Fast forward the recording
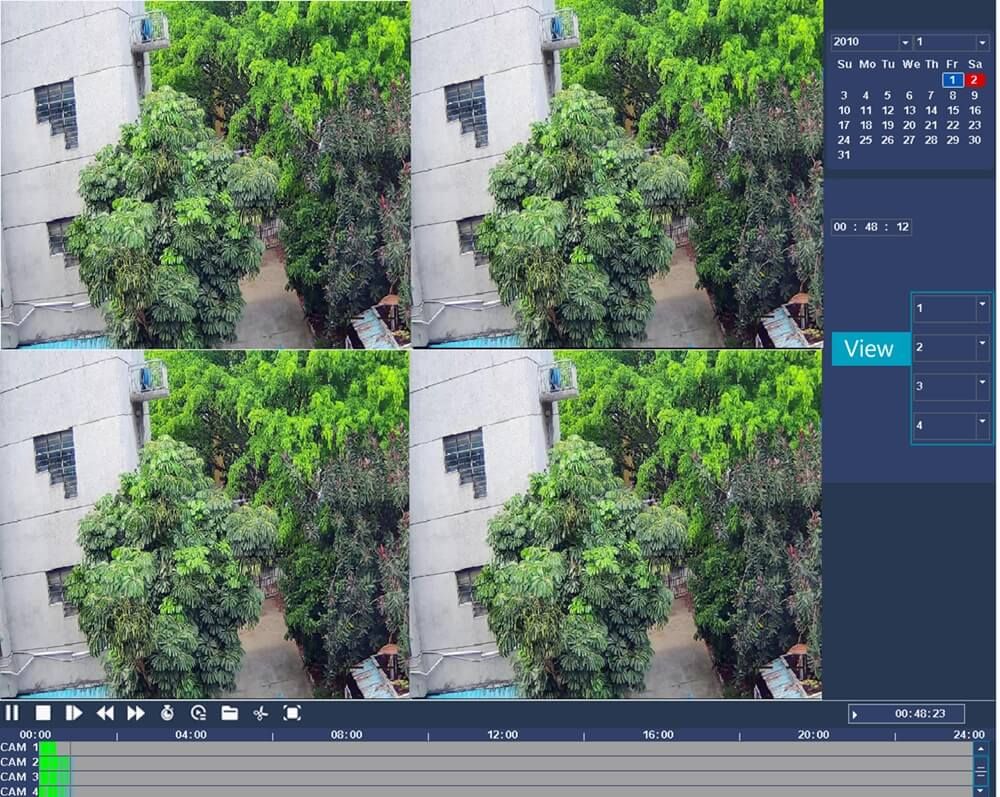The image size is (1000, 797). click(x=136, y=713)
